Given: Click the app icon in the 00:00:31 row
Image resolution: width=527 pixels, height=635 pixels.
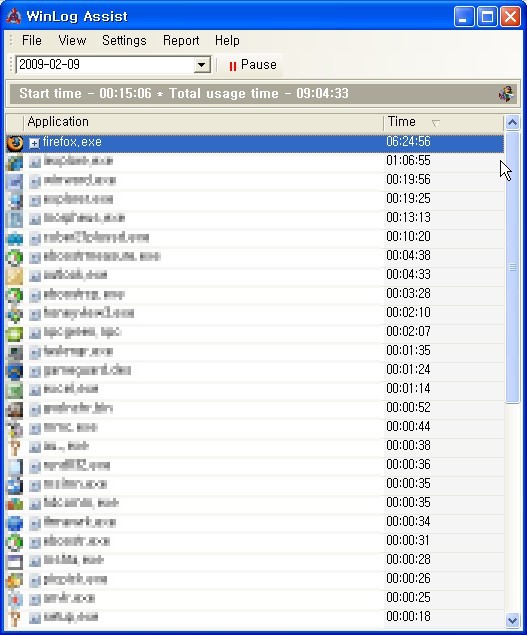Looking at the screenshot, I should click(15, 542).
